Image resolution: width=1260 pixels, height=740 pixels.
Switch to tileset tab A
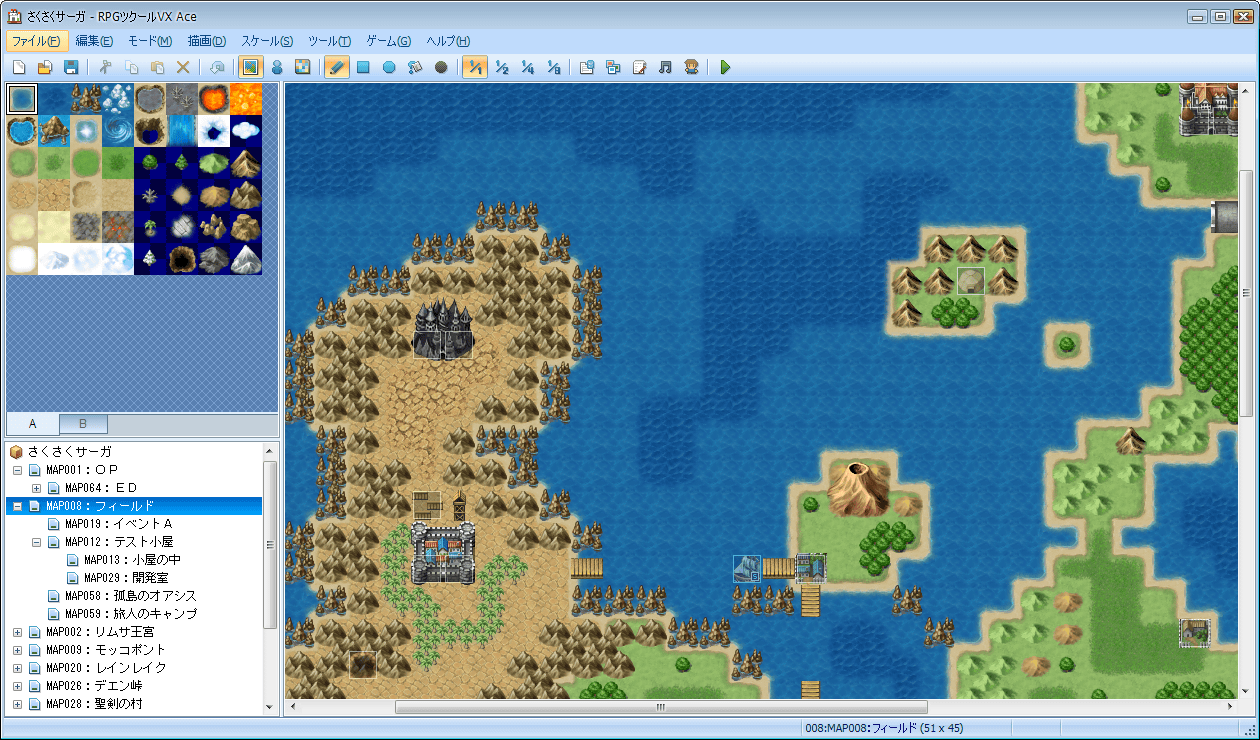33,424
